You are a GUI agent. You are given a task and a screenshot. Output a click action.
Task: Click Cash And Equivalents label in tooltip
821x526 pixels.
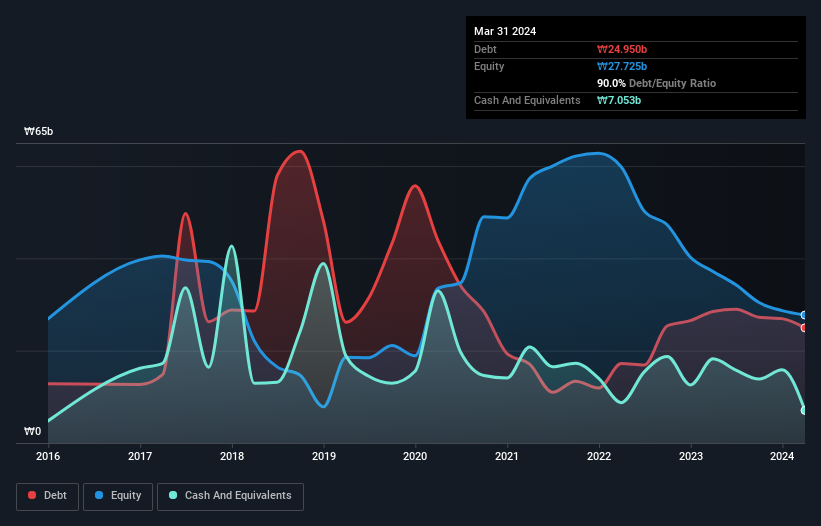pyautogui.click(x=527, y=100)
